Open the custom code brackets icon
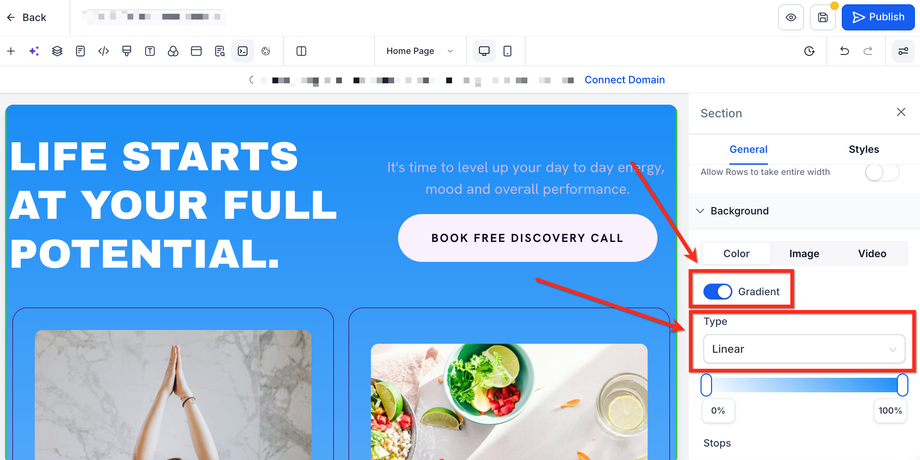920x460 pixels. (103, 51)
